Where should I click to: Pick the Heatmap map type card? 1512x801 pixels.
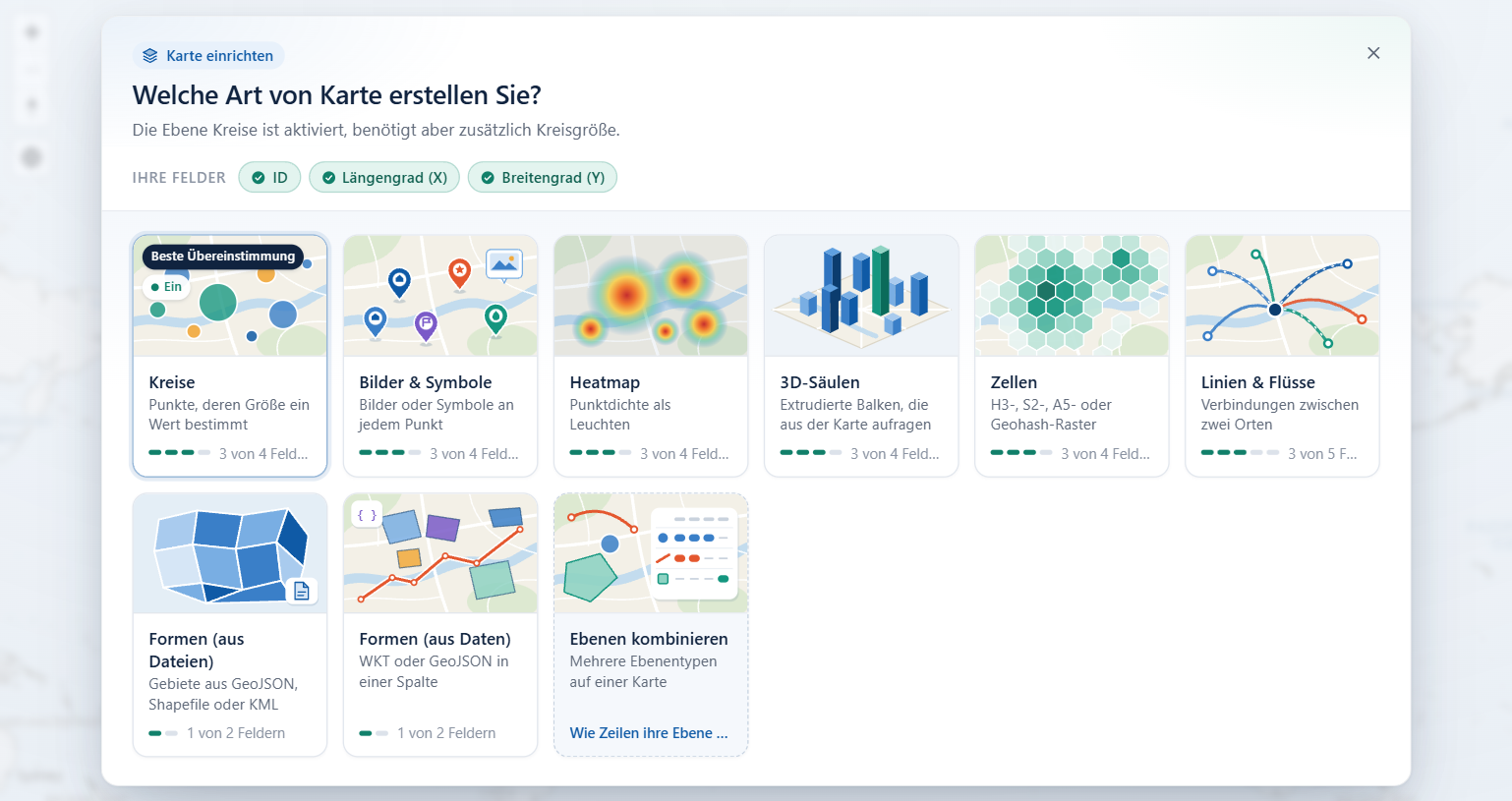point(651,356)
